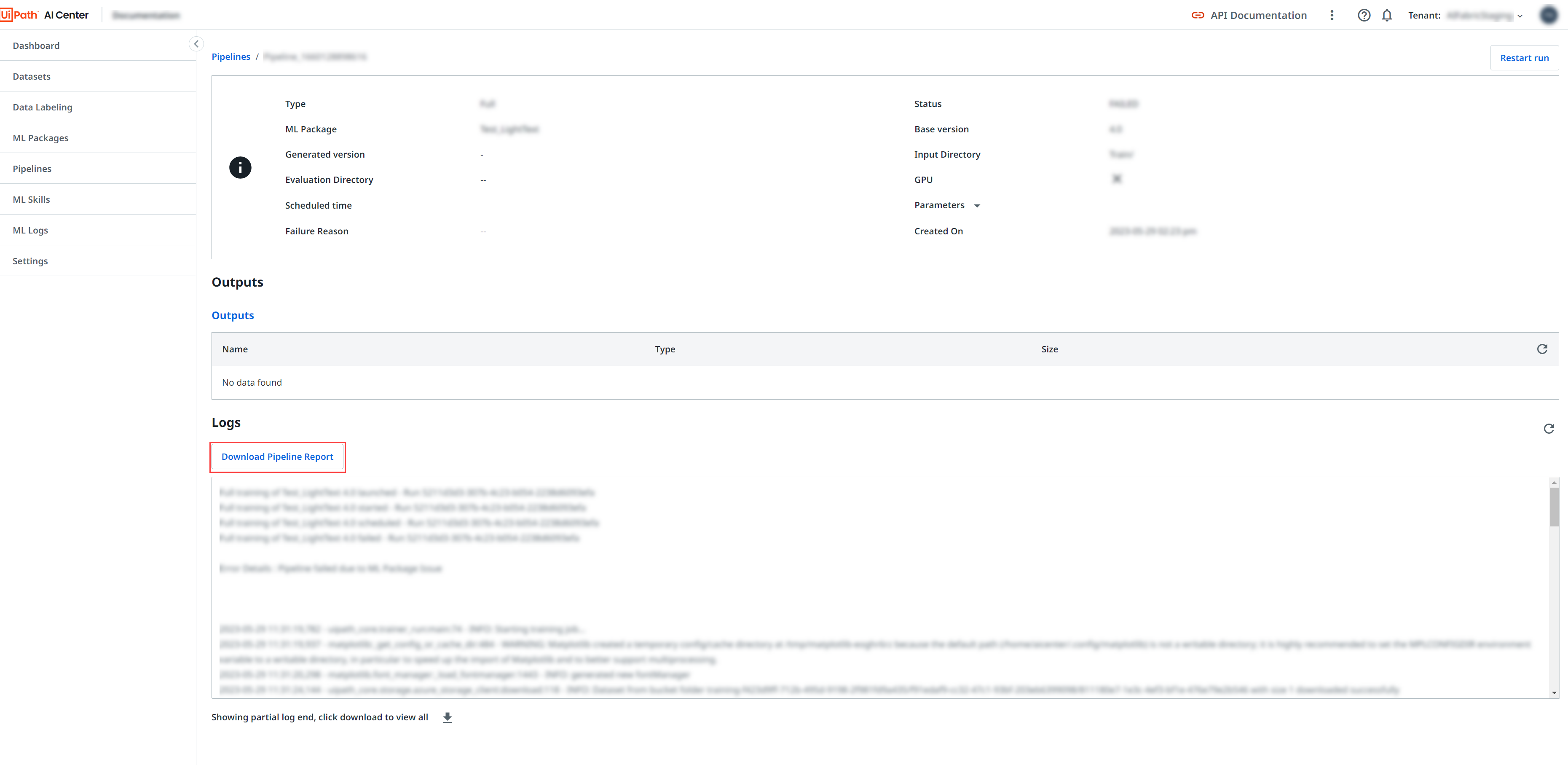Viewport: 1568px width, 765px height.
Task: Click the refresh icon in Logs section
Action: tap(1548, 428)
